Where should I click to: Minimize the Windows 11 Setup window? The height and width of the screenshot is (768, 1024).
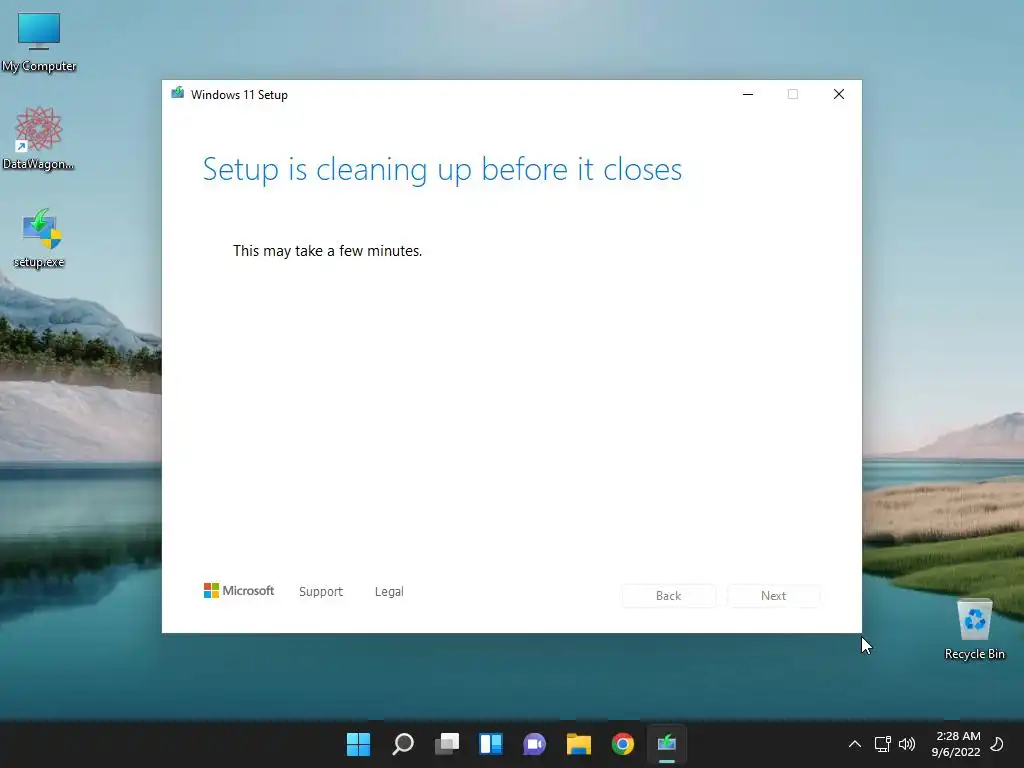click(x=748, y=94)
